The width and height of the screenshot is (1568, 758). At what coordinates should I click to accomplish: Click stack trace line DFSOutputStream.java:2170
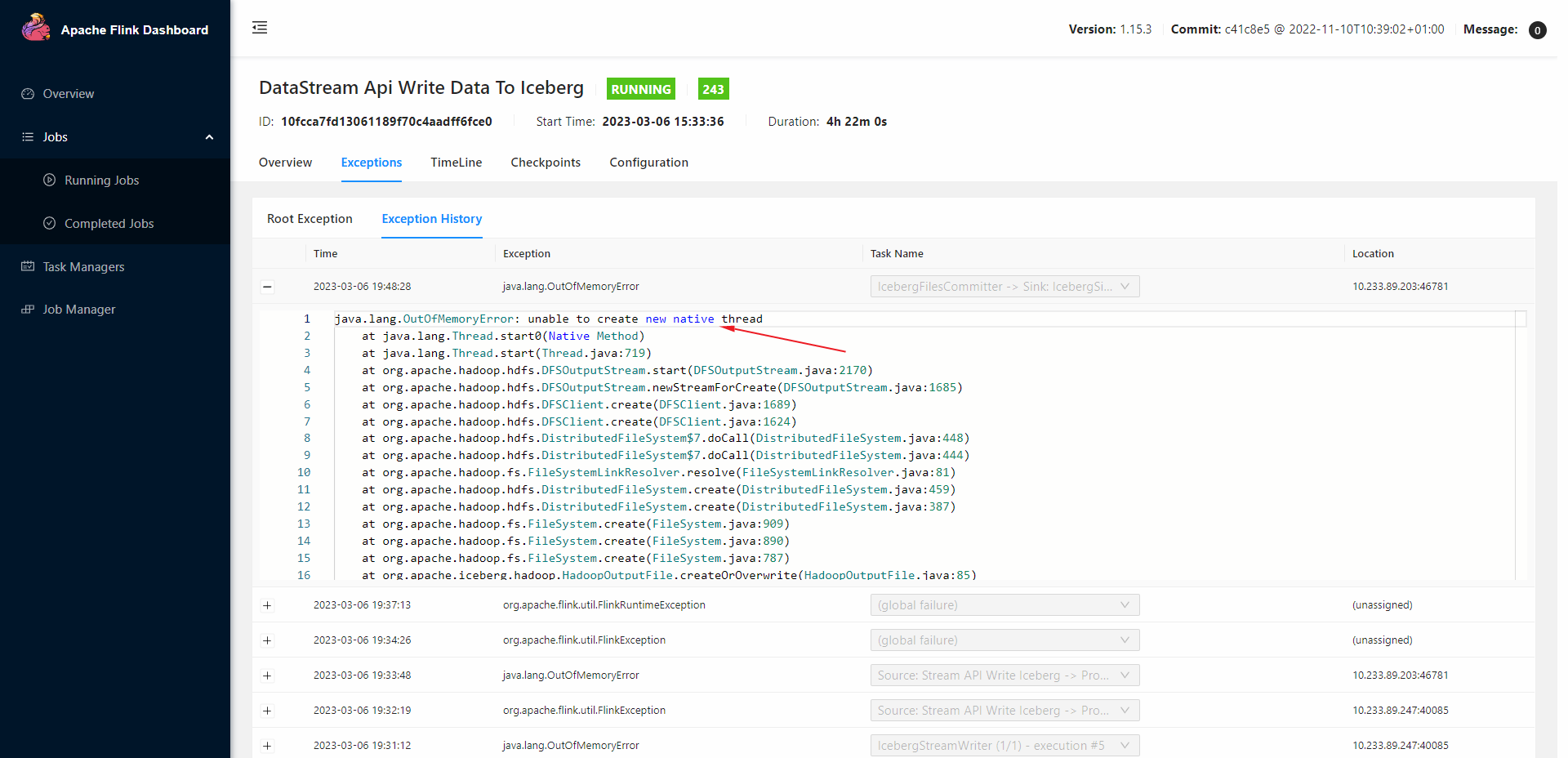click(617, 371)
